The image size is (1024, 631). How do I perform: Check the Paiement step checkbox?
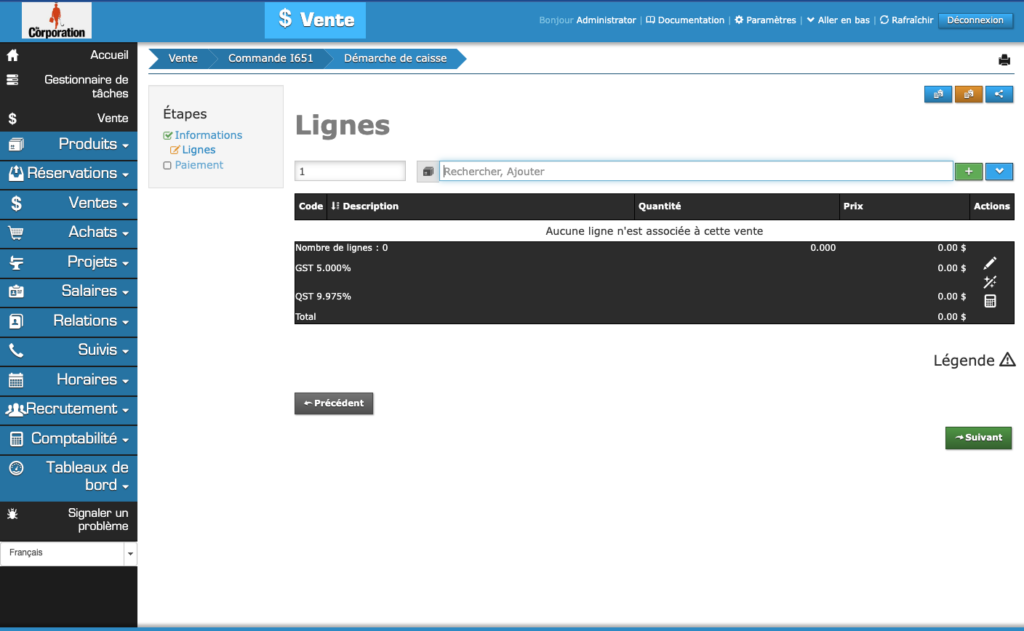tap(165, 164)
